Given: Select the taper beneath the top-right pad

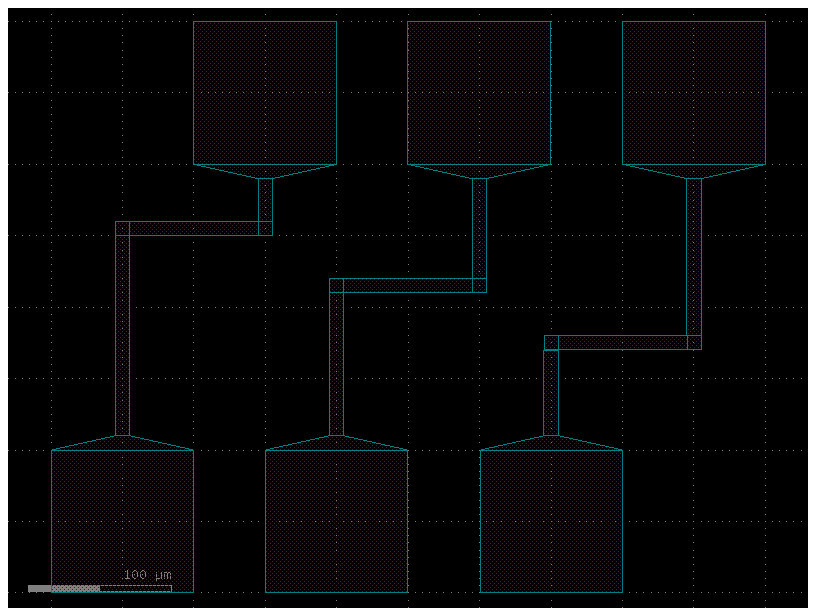Looking at the screenshot, I should [x=694, y=171].
